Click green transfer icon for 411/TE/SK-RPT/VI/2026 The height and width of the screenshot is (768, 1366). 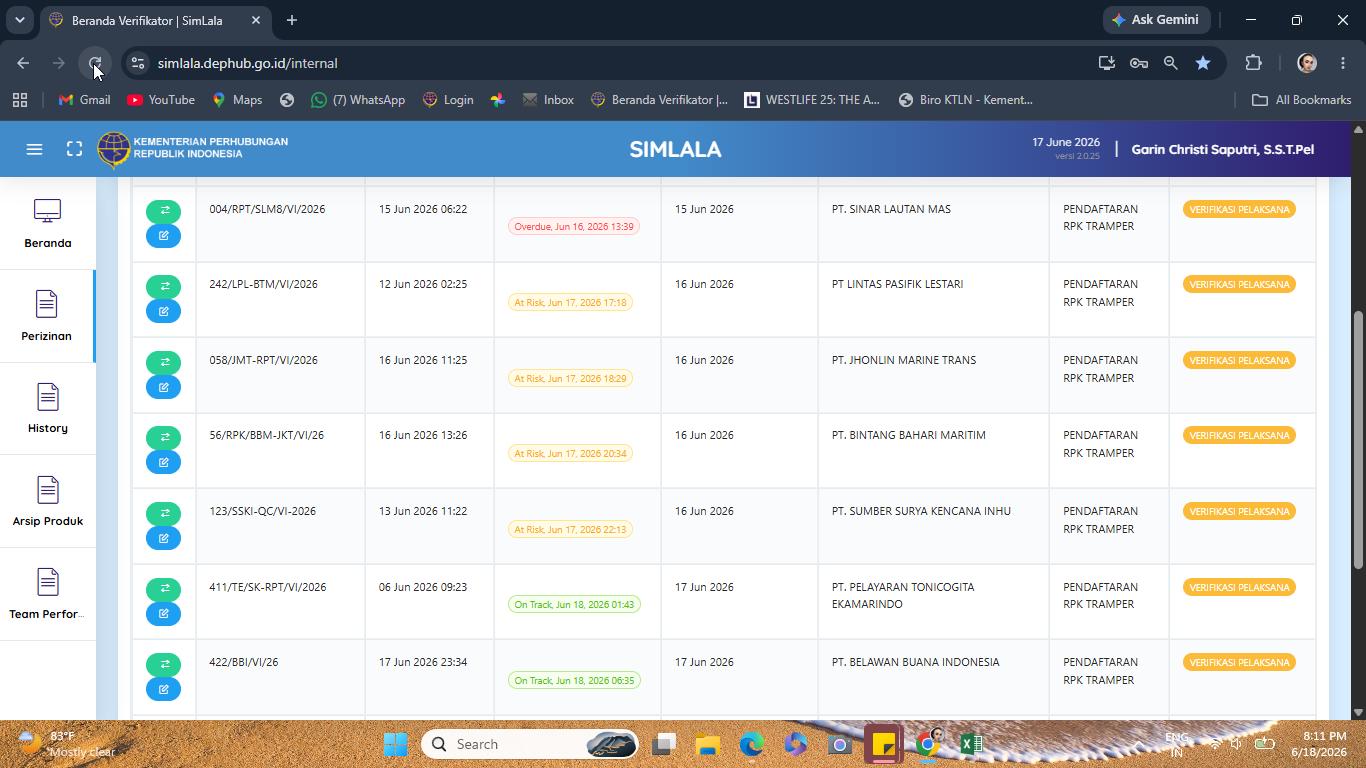click(x=164, y=588)
